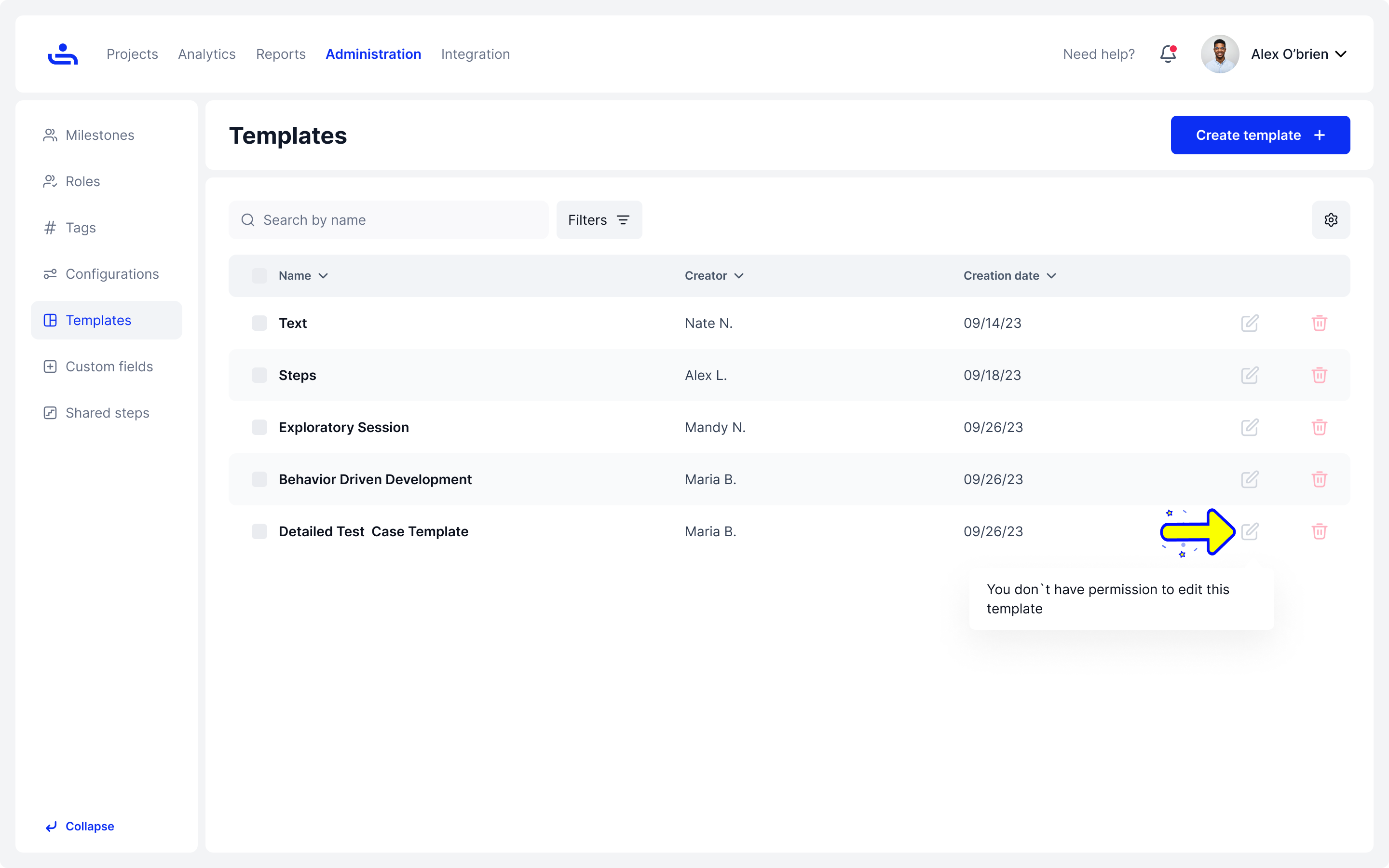Click the notification bell icon
The height and width of the screenshot is (868, 1389).
(1168, 54)
